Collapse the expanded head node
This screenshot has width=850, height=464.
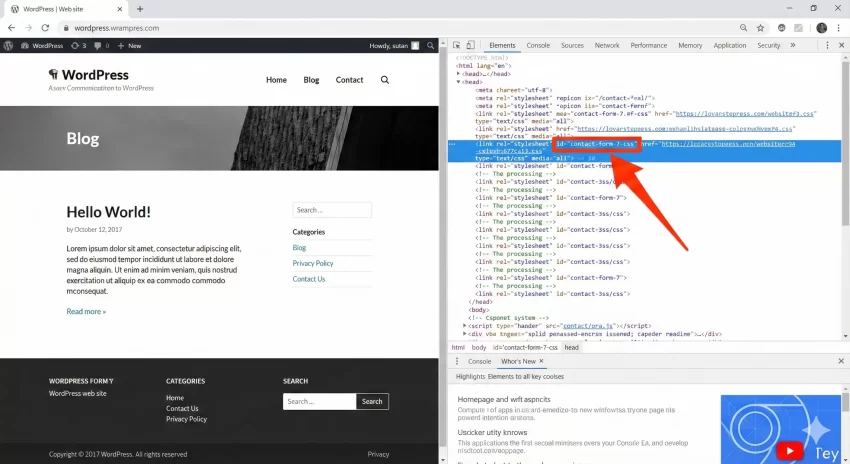459,82
